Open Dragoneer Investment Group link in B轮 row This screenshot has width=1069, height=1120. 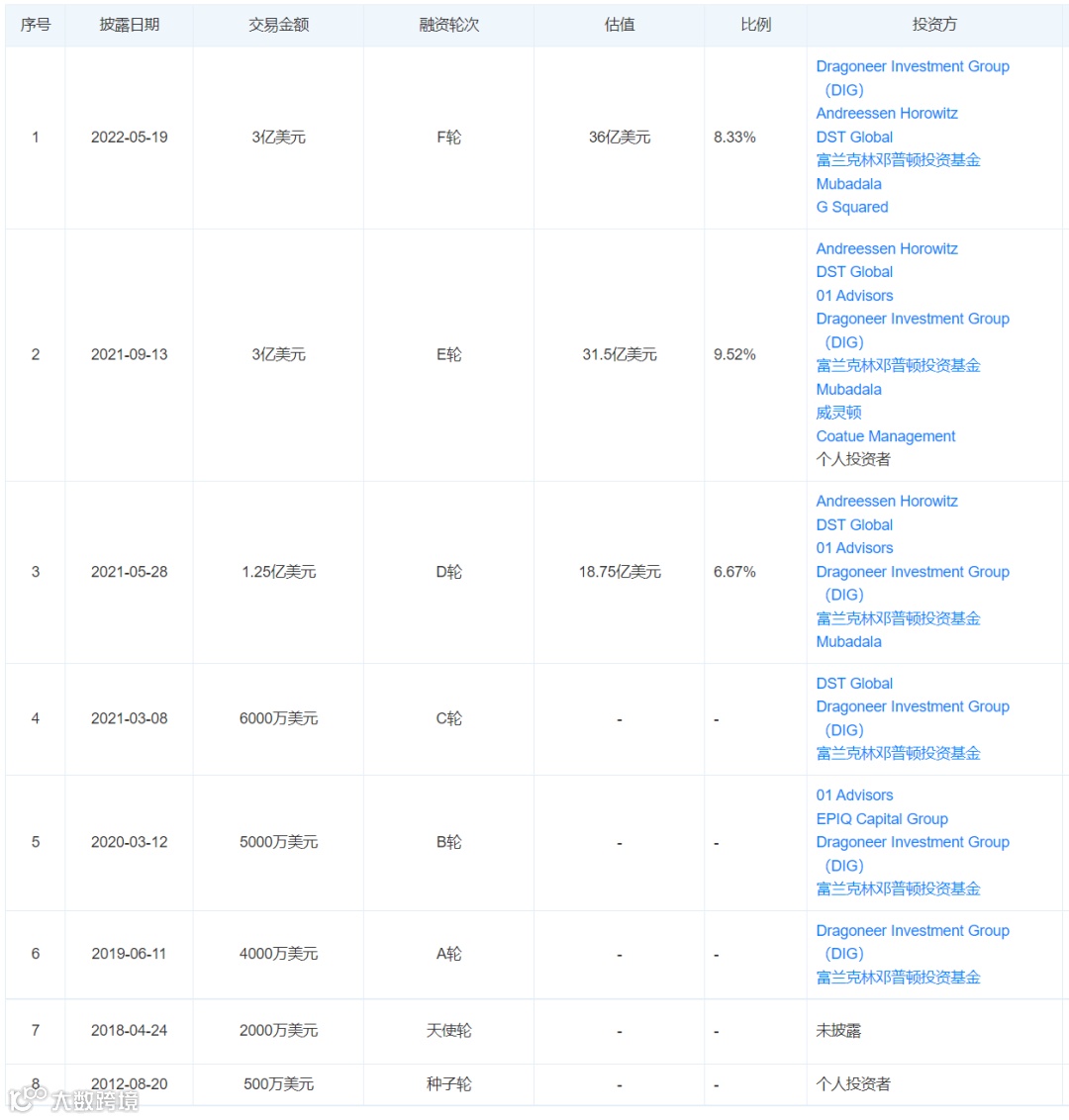(x=913, y=854)
